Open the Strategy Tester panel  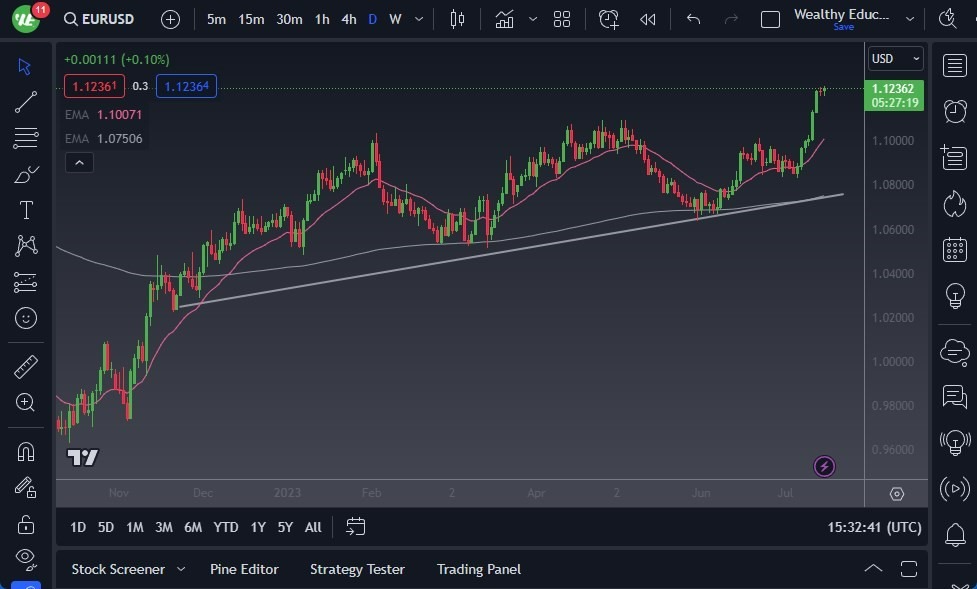pyautogui.click(x=357, y=569)
